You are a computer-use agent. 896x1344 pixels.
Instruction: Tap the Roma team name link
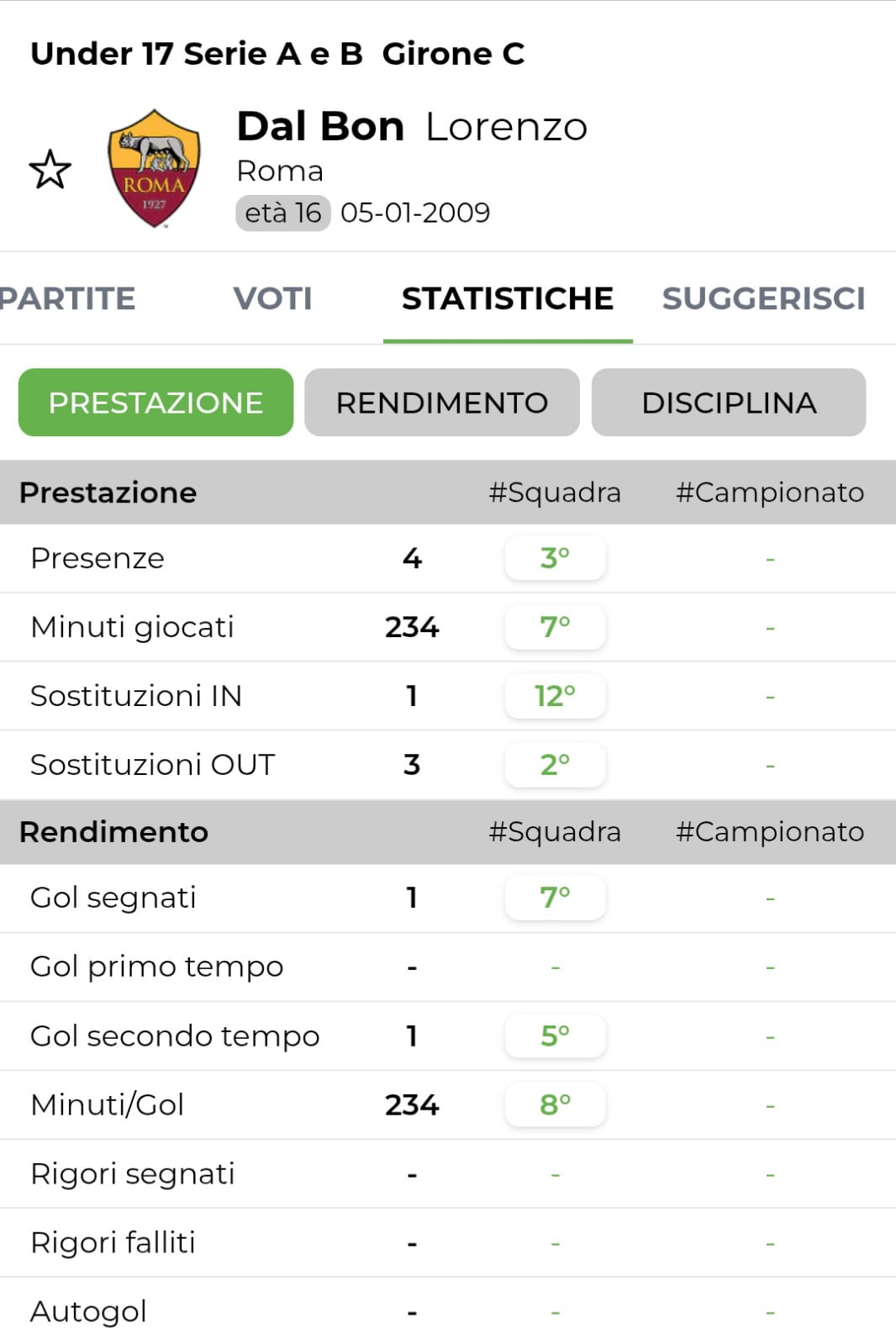pyautogui.click(x=280, y=171)
